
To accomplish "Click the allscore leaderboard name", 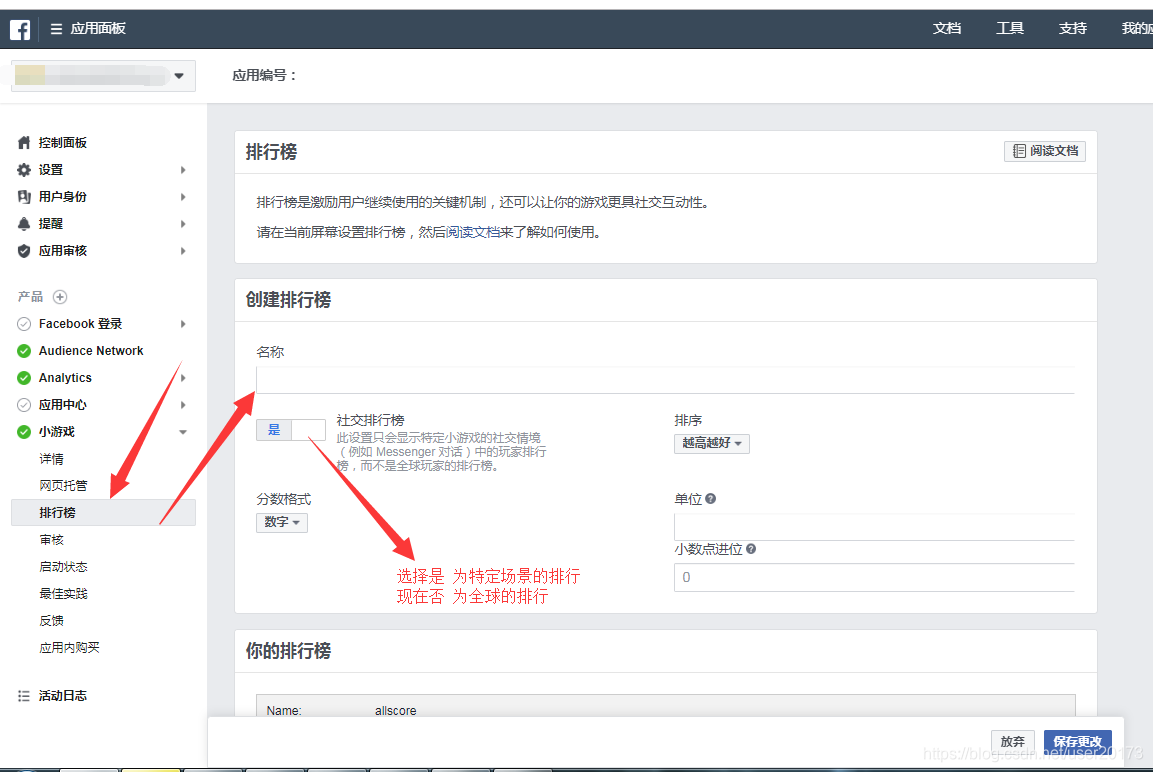I will [x=396, y=710].
